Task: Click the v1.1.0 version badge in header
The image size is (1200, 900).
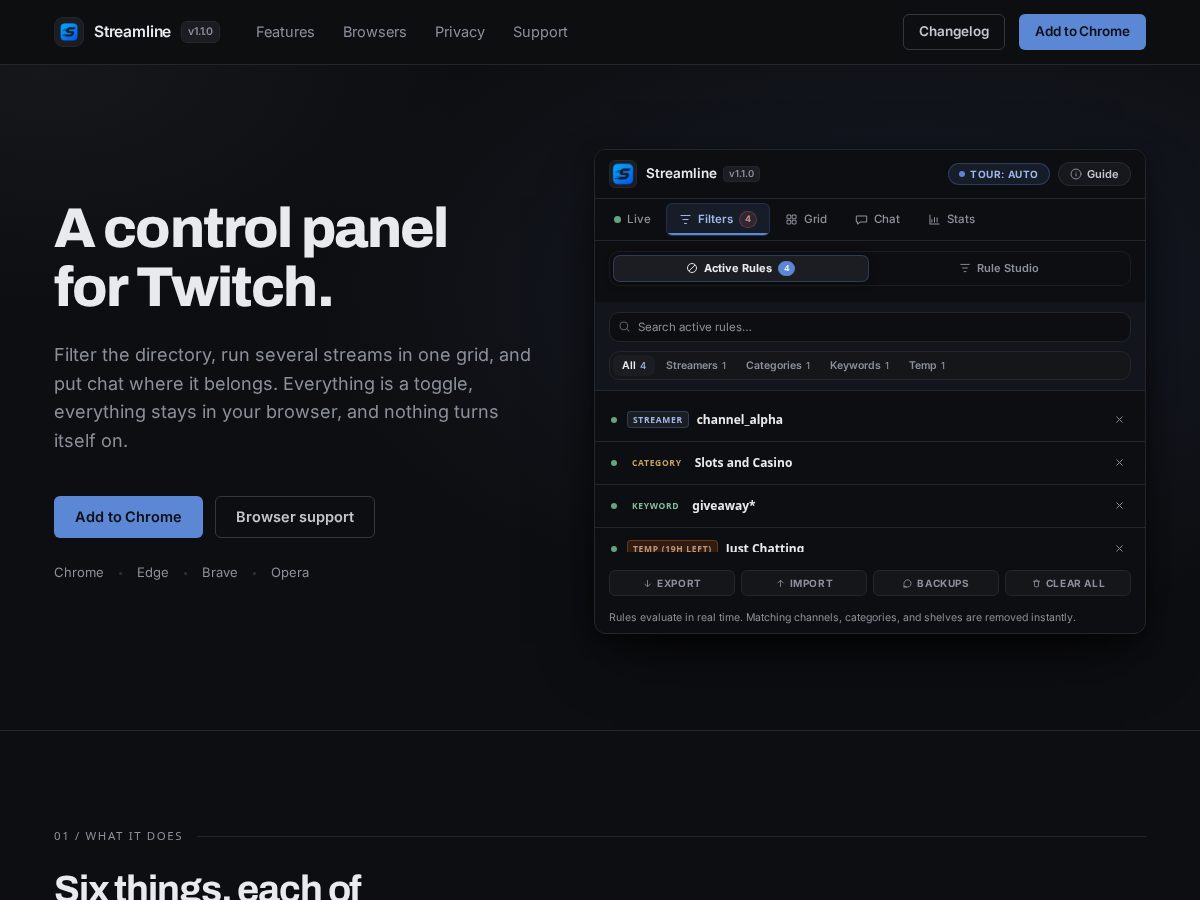Action: point(200,32)
